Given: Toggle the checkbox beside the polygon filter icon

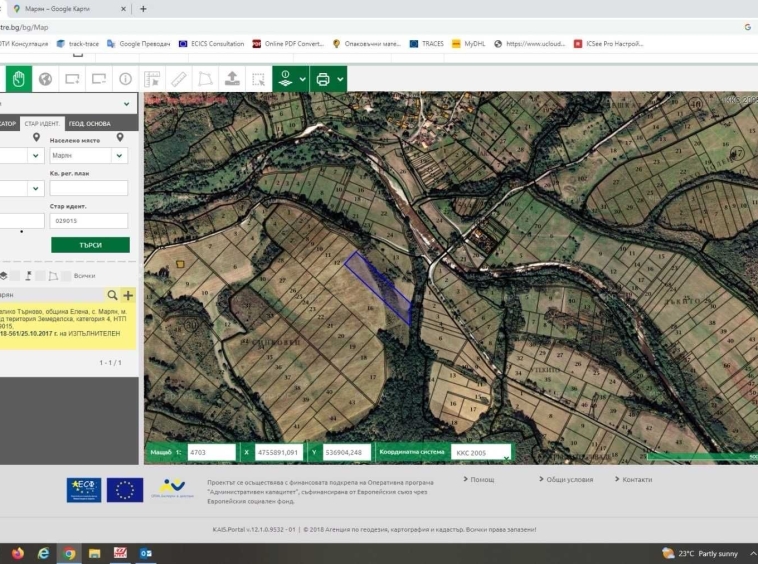Looking at the screenshot, I should pos(41,275).
